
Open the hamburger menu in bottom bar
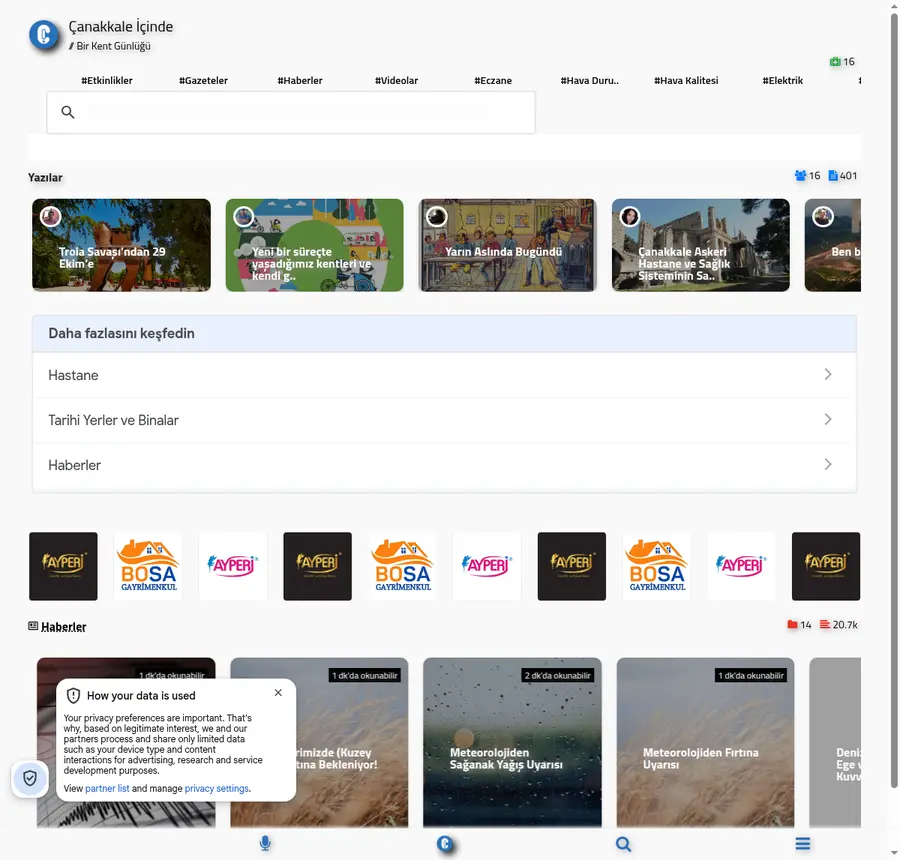[803, 843]
